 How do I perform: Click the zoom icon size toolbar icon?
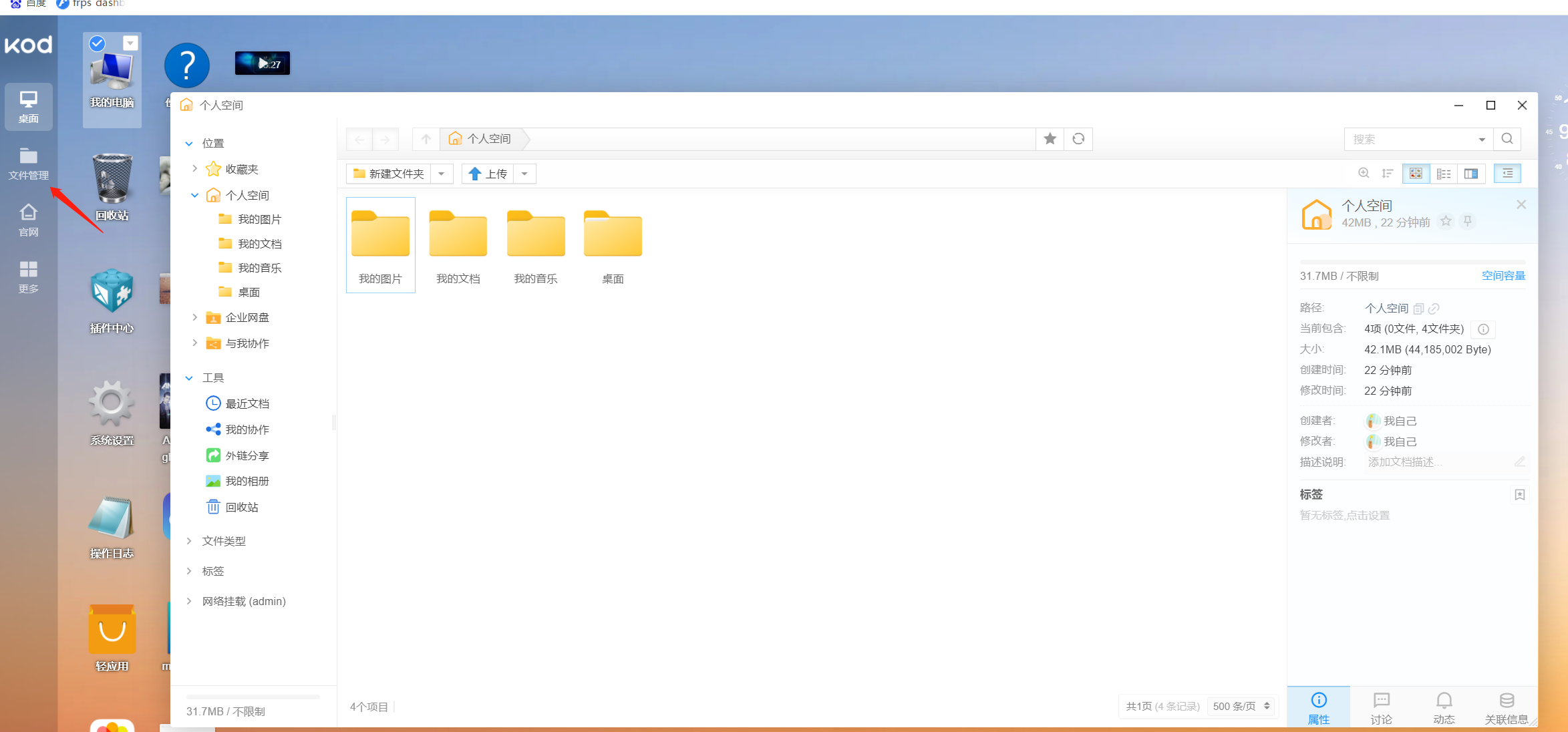click(x=1364, y=173)
